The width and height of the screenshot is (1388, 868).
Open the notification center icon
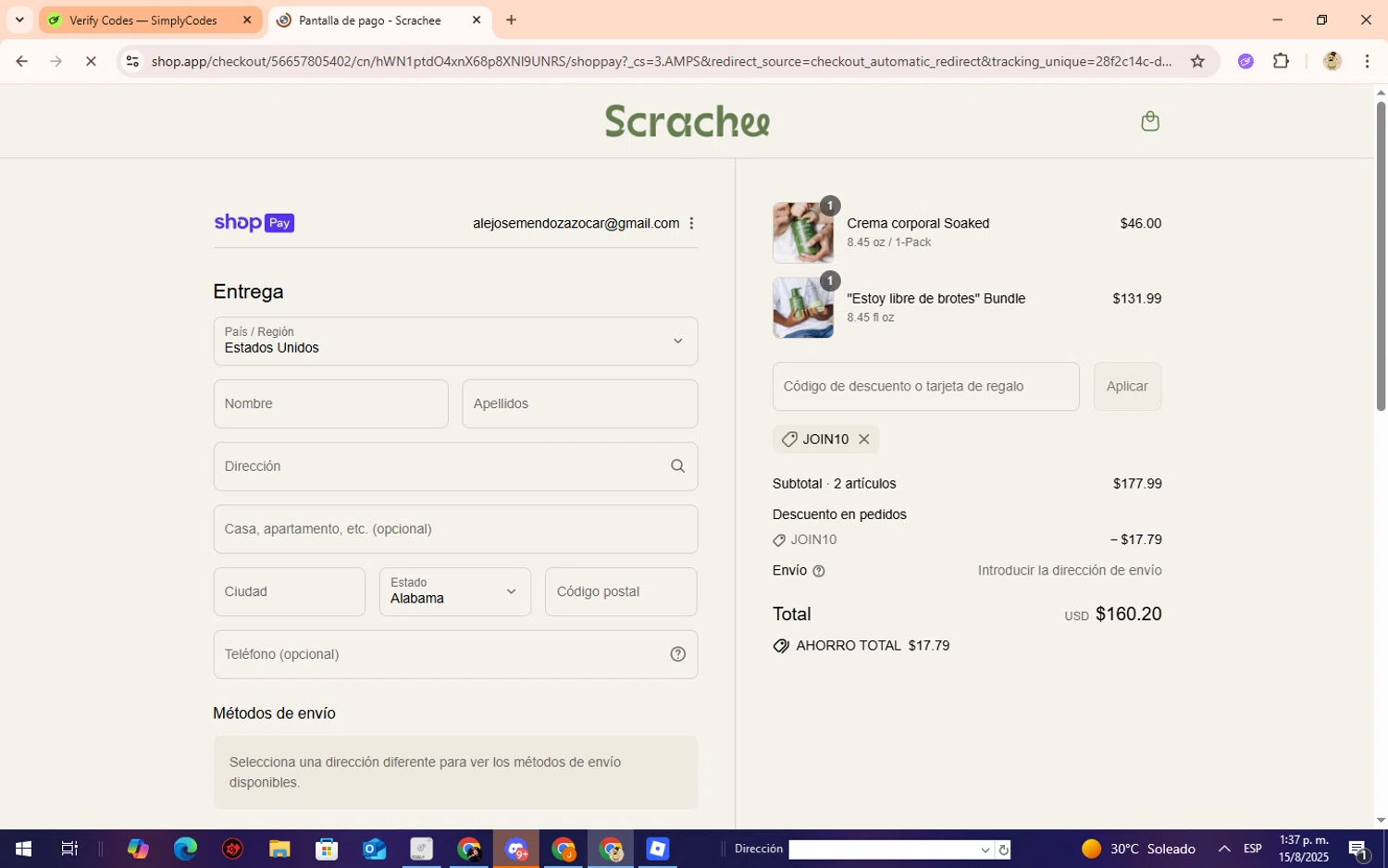[1358, 849]
